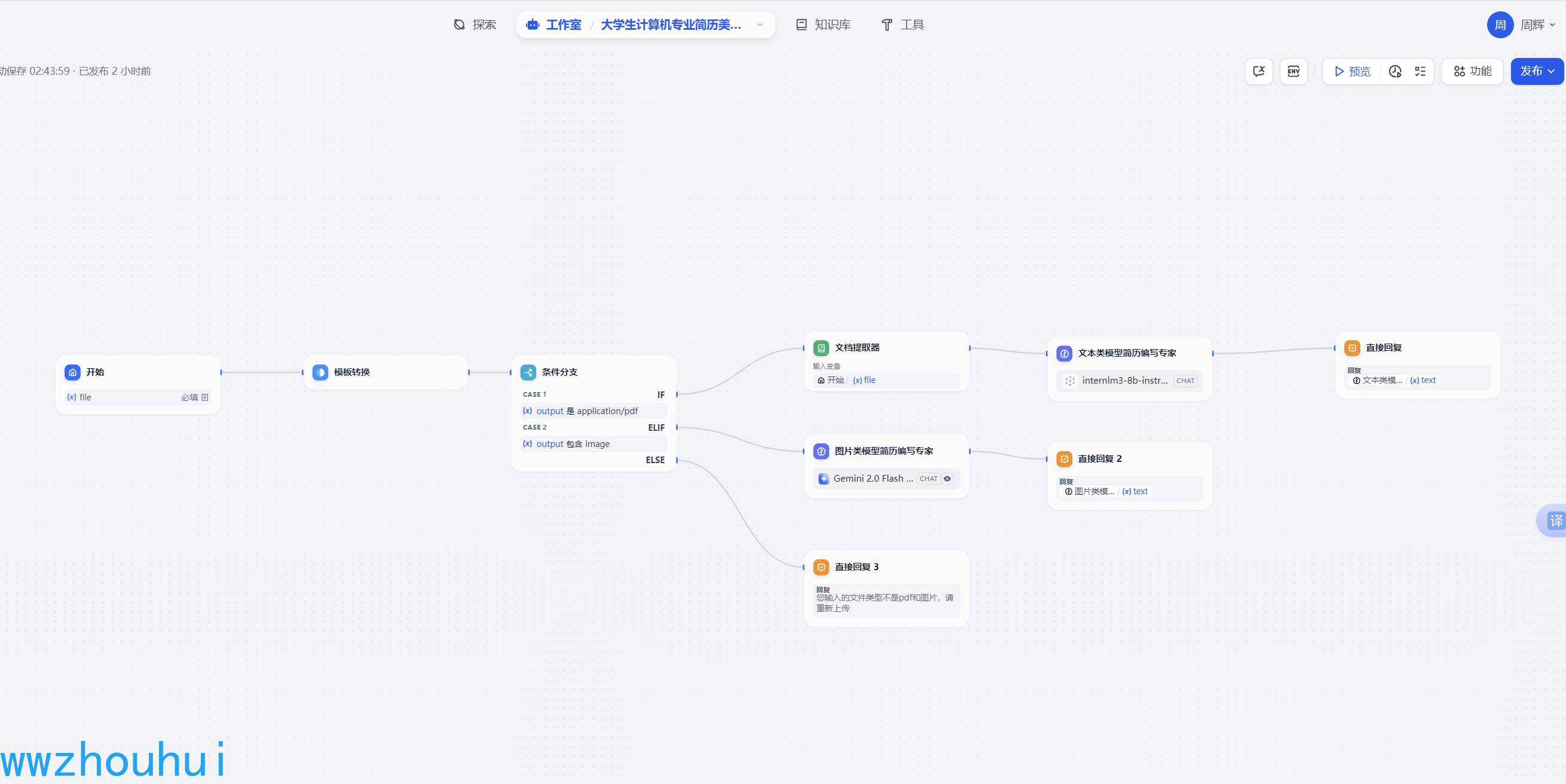1566x784 pixels.
Task: Click the vision eye badge on the Gemini model
Action: pos(947,479)
